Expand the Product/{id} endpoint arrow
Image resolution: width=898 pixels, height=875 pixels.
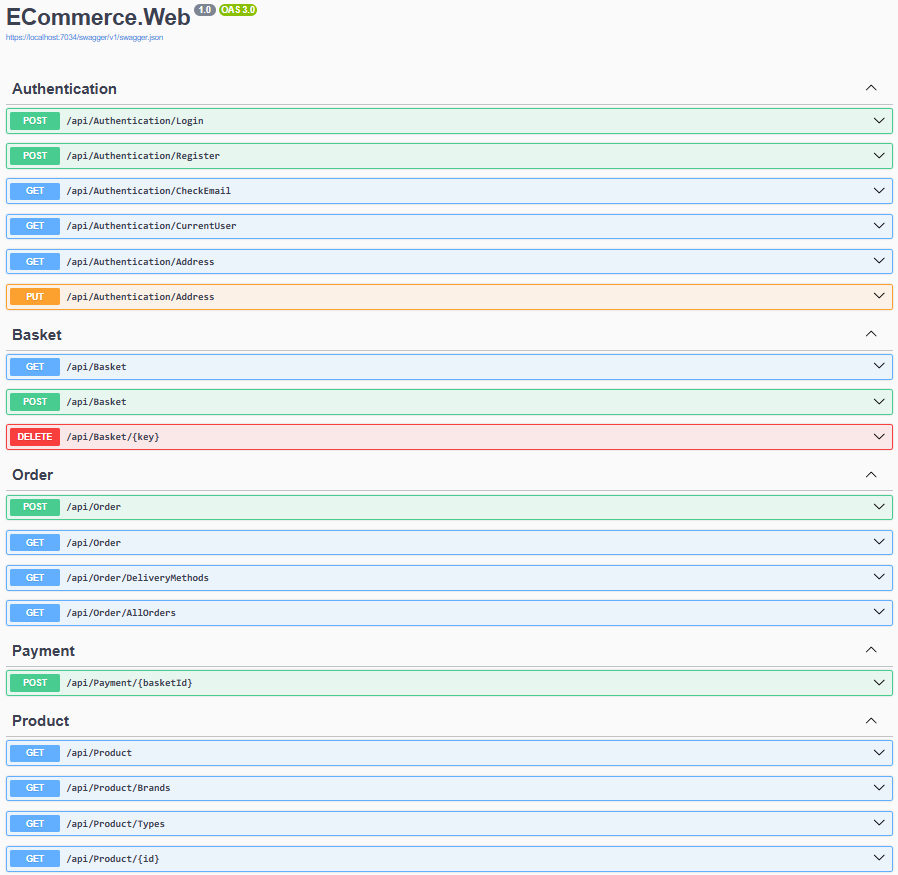(879, 858)
